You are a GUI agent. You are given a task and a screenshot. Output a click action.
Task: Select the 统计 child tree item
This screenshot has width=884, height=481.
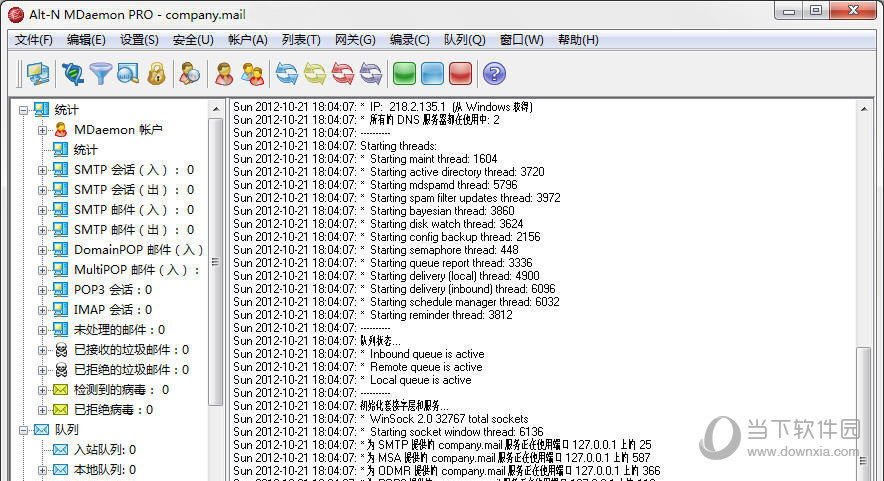85,150
